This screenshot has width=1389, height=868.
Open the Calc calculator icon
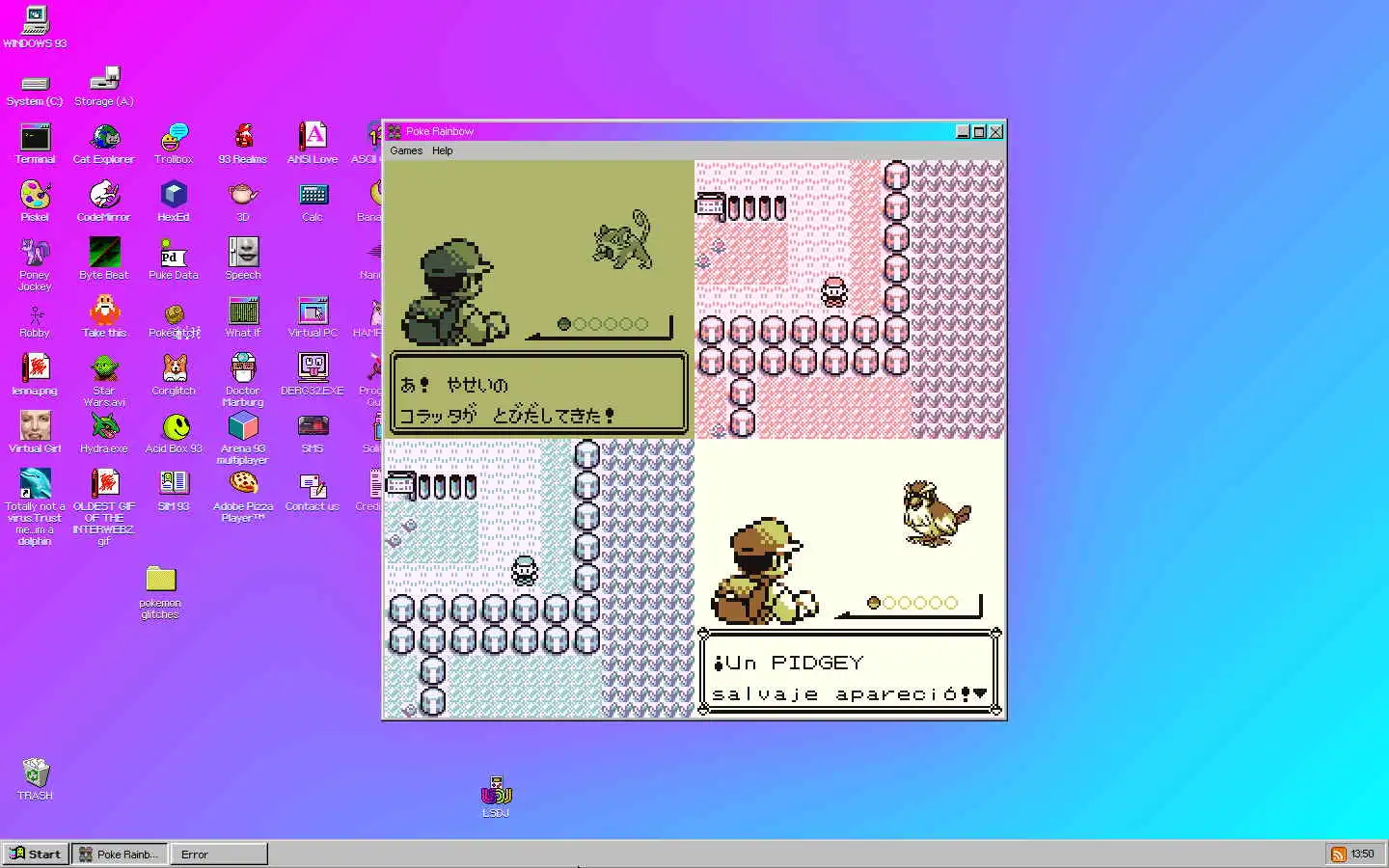point(313,203)
